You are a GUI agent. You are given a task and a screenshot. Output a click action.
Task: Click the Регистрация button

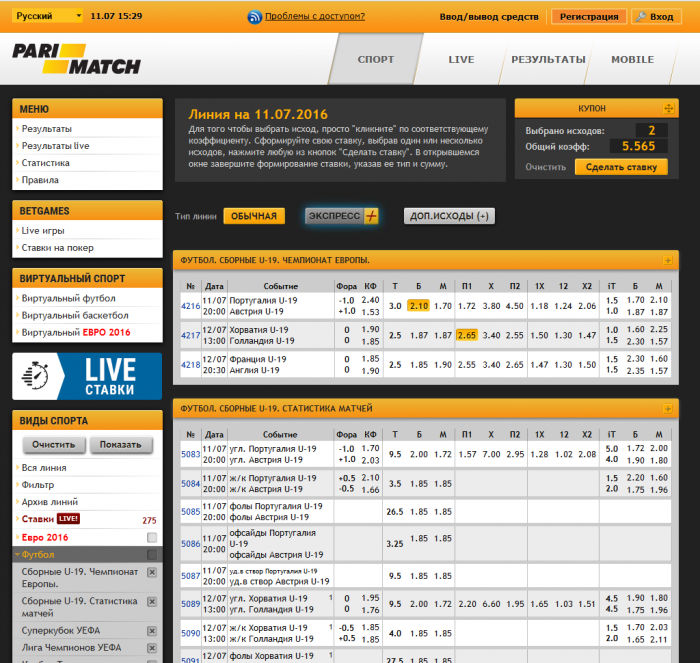click(x=588, y=17)
